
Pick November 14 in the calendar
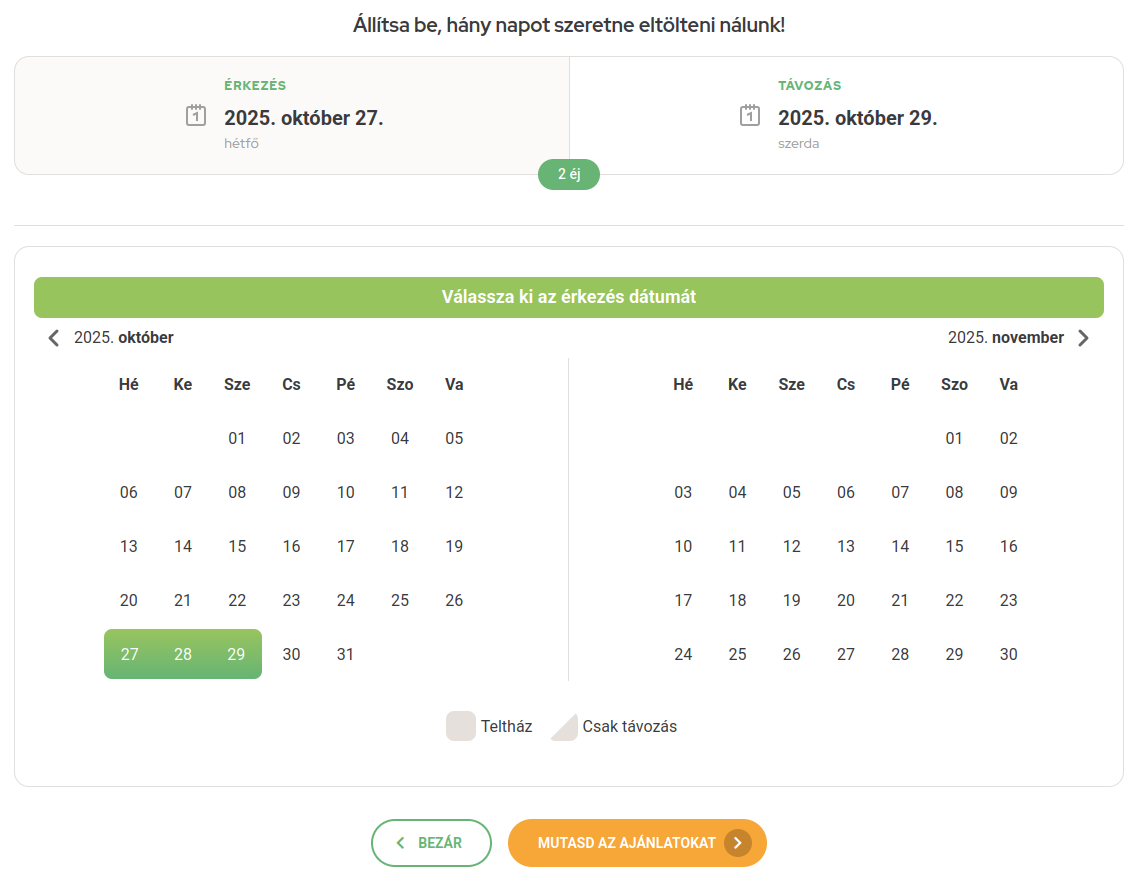click(900, 546)
